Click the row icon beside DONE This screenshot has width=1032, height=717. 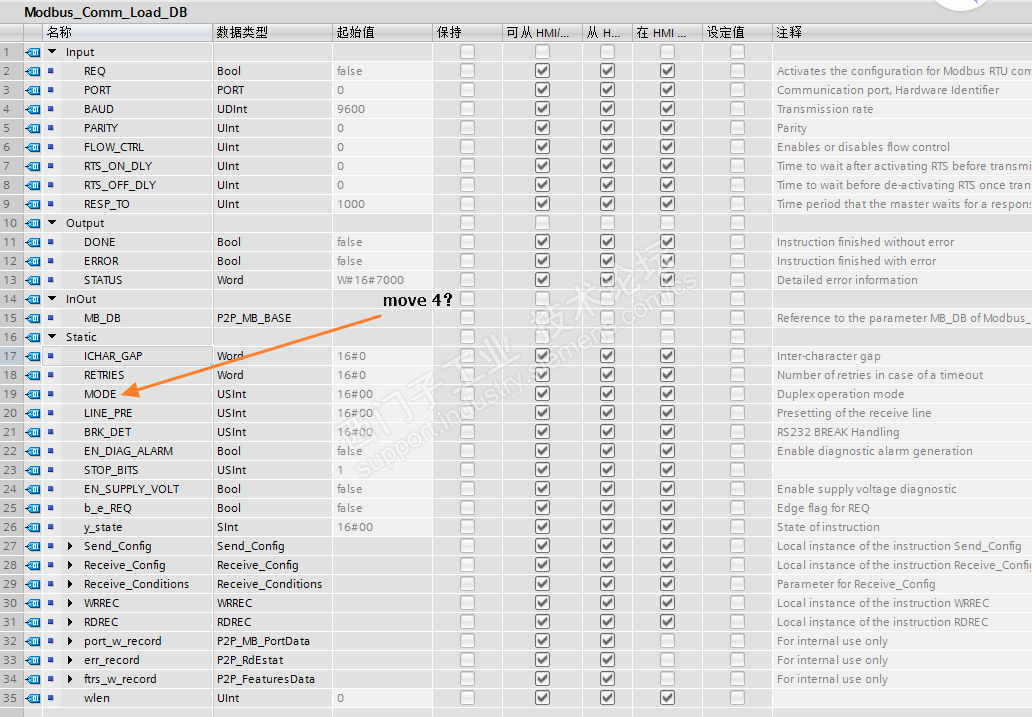click(x=33, y=242)
